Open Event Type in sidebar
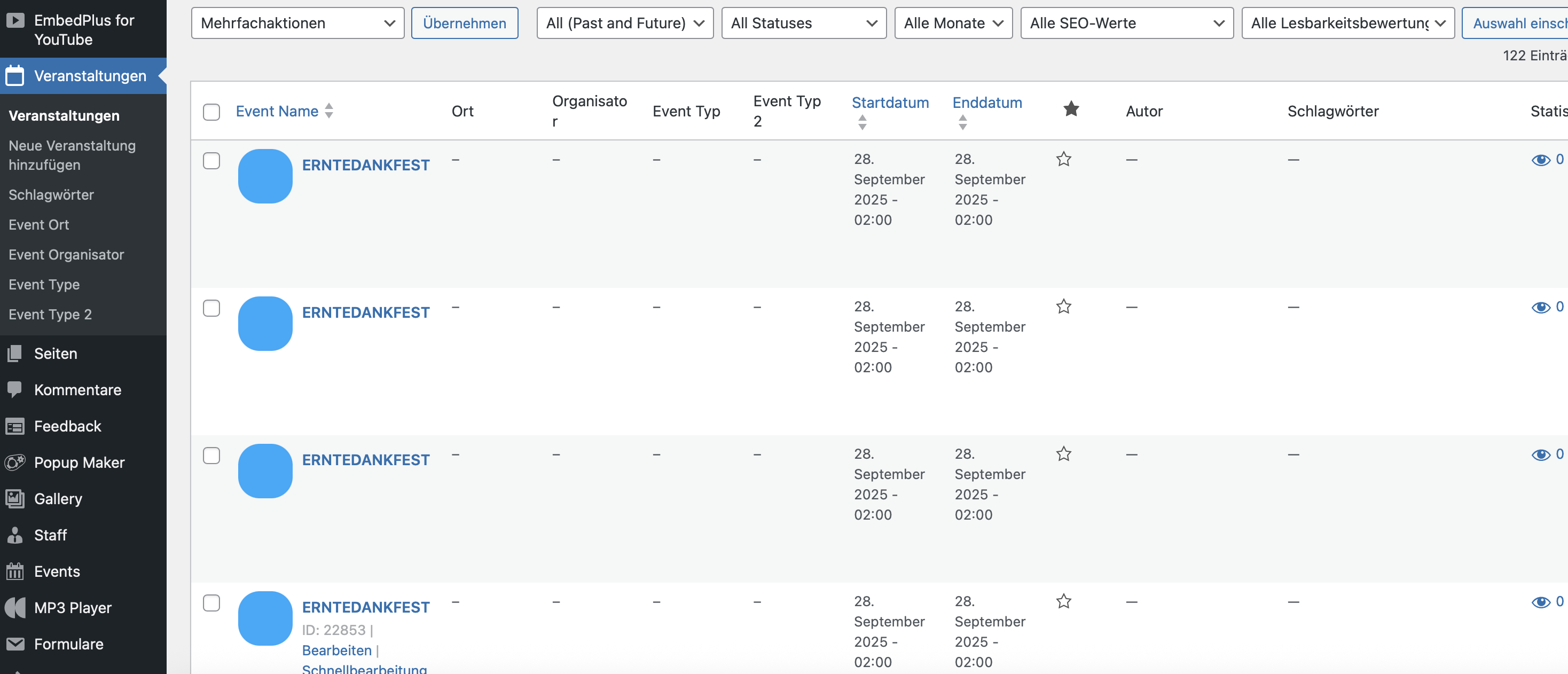 [x=44, y=284]
